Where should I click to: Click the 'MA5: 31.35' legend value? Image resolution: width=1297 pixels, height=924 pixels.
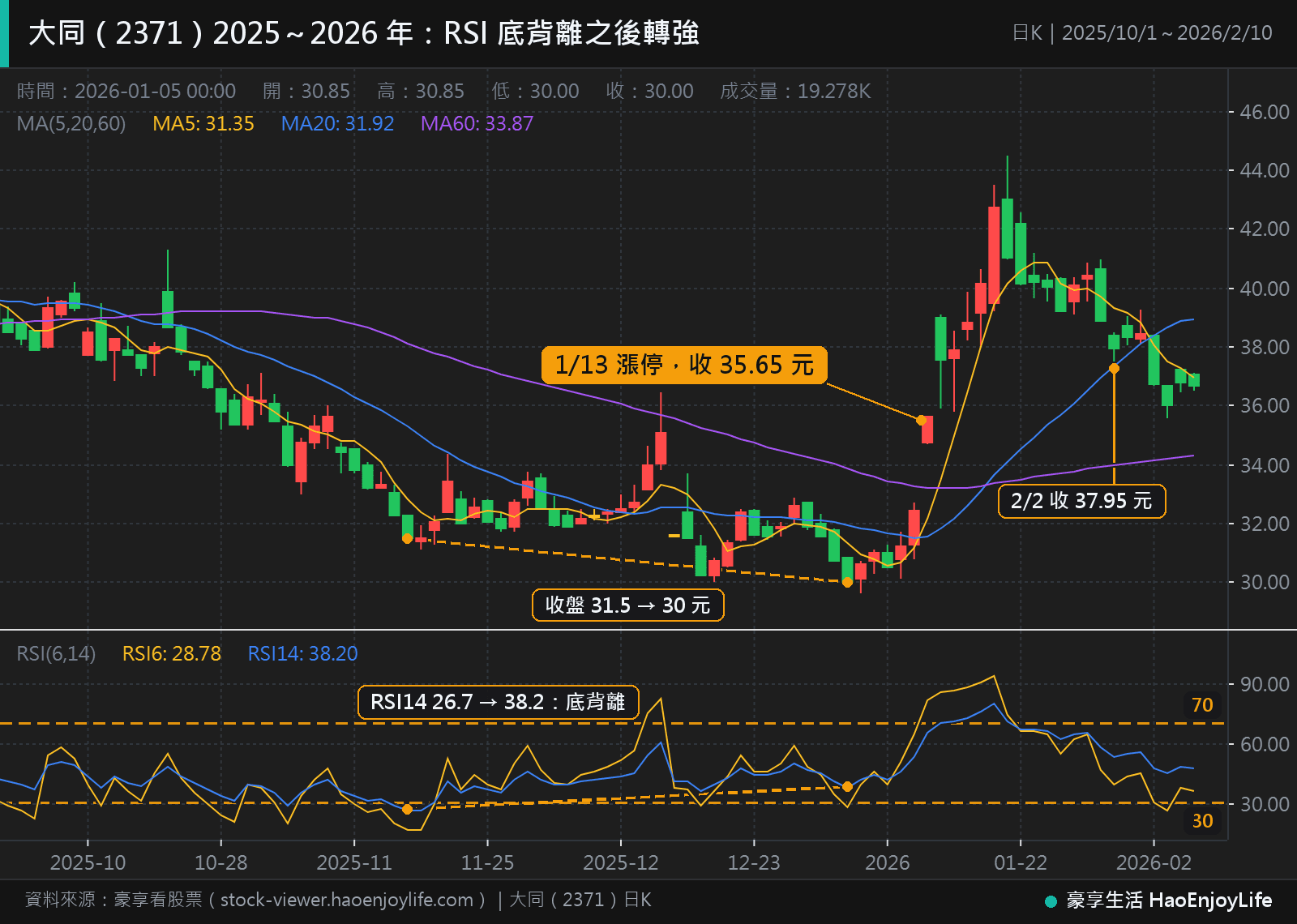pyautogui.click(x=203, y=123)
